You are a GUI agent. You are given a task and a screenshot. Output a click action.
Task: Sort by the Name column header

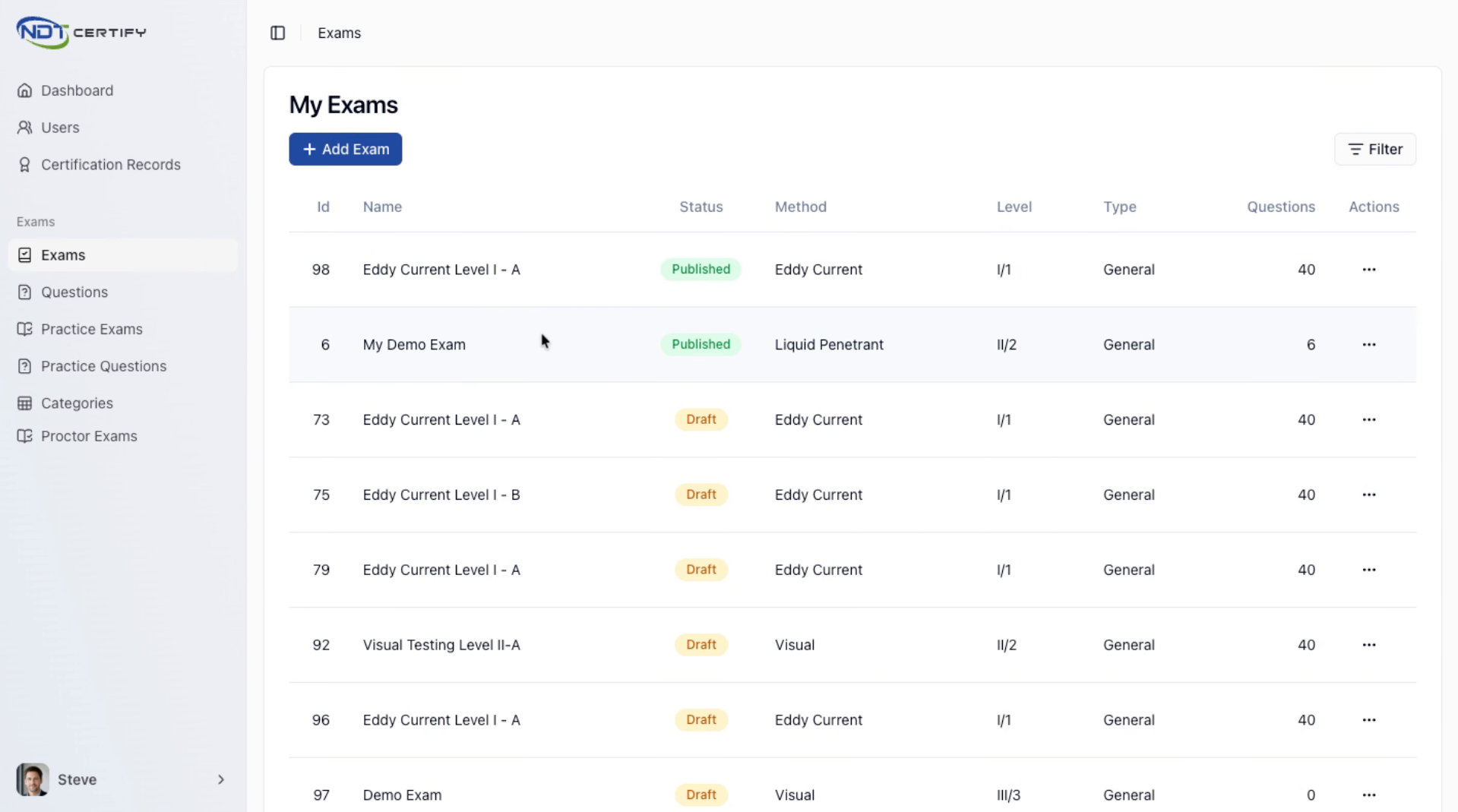click(382, 207)
